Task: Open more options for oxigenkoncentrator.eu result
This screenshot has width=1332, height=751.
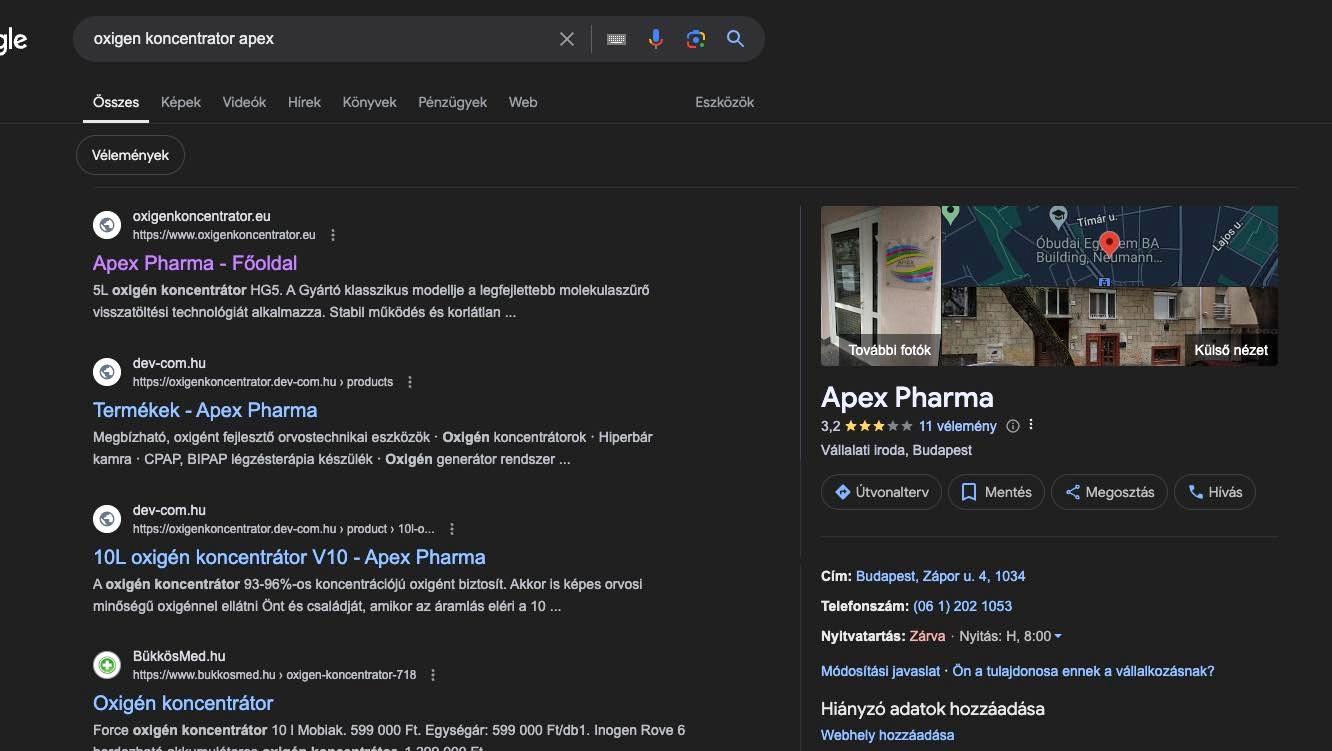Action: (333, 235)
